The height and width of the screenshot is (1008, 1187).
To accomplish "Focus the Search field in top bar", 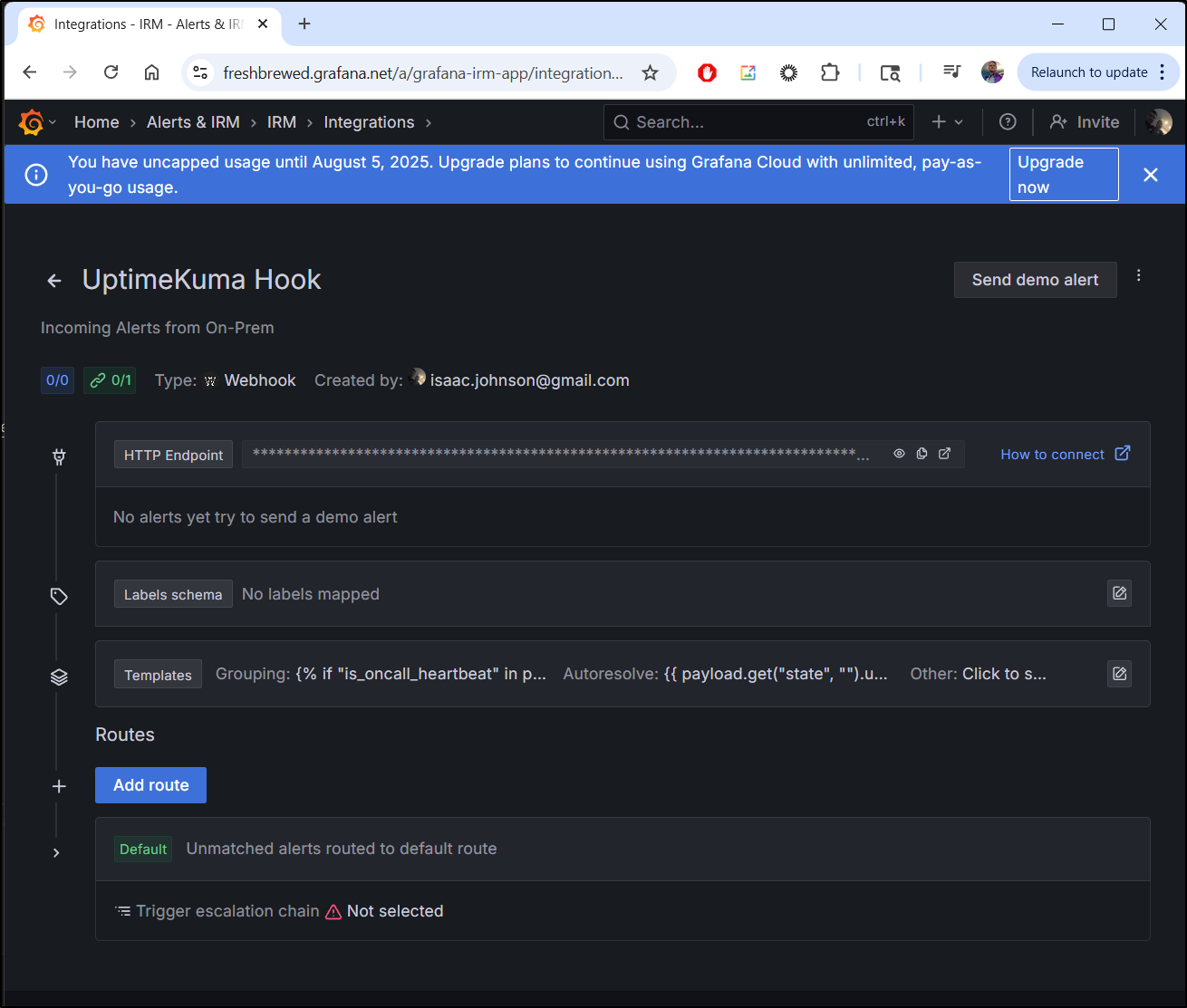I will tap(758, 122).
